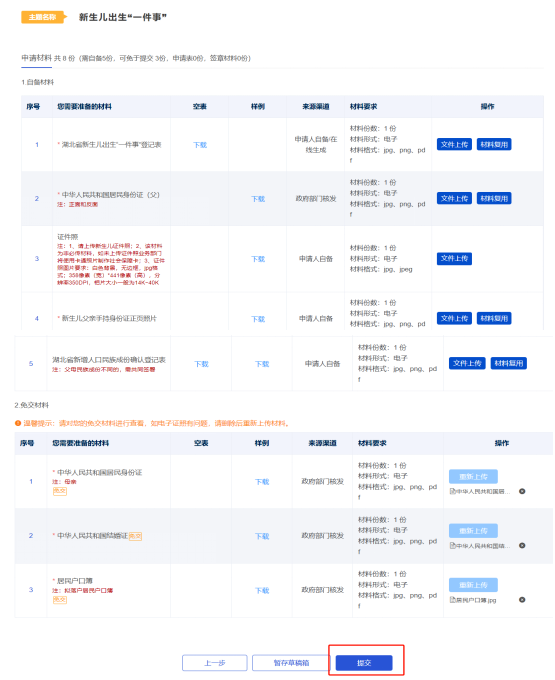Re-upload the 居民户口簿 material
The width and height of the screenshot is (555, 680).
coord(473,585)
